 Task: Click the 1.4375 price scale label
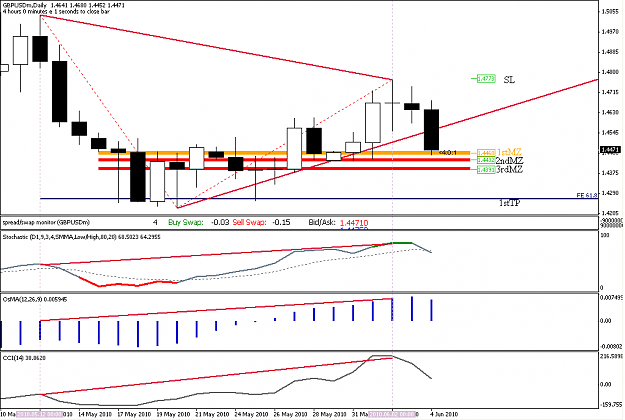tap(610, 173)
